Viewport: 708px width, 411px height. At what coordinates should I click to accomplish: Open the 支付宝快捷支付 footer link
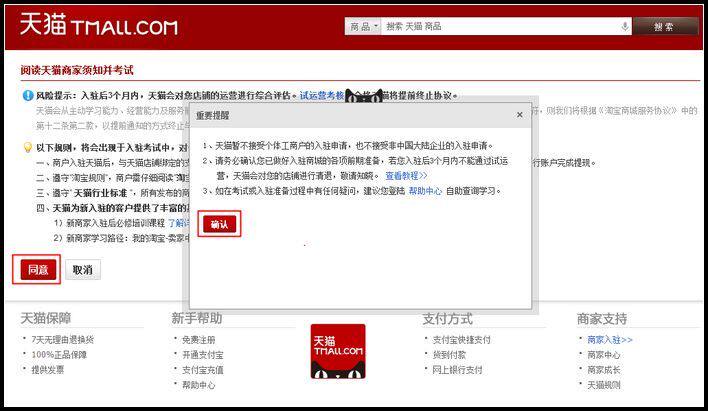click(x=461, y=340)
